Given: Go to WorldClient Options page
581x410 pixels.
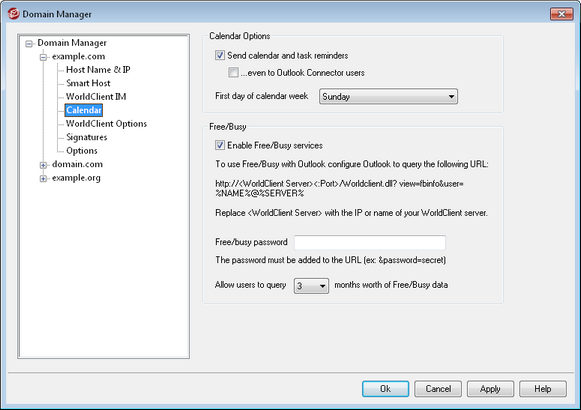Looking at the screenshot, I should (x=106, y=124).
